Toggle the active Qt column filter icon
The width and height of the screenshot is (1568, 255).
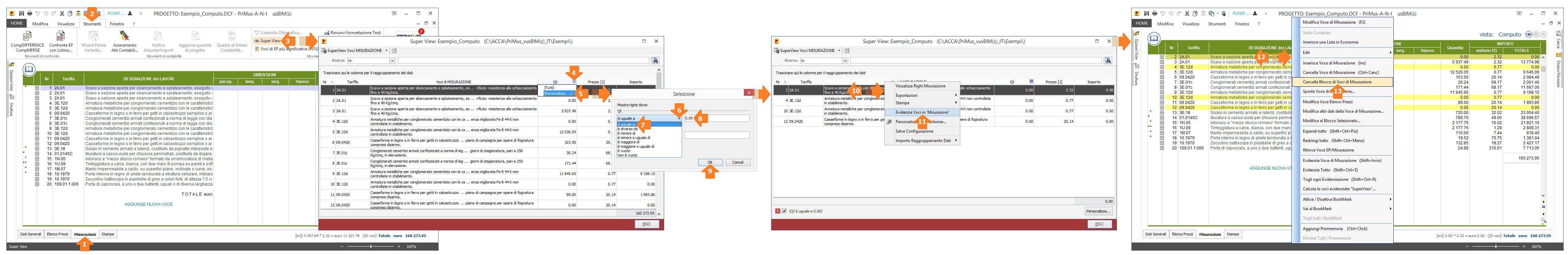click(1030, 82)
